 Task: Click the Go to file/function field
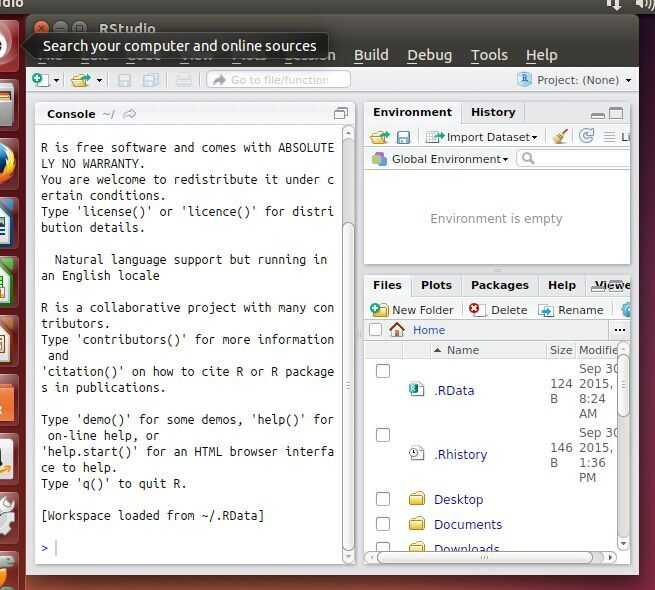click(x=278, y=80)
